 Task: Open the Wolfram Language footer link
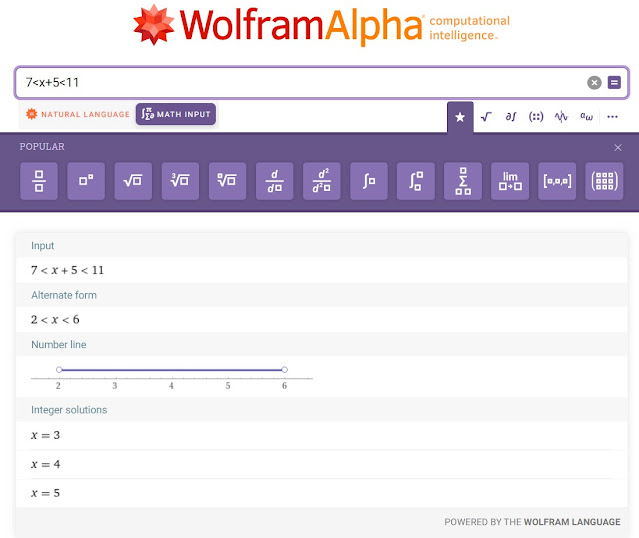point(572,522)
